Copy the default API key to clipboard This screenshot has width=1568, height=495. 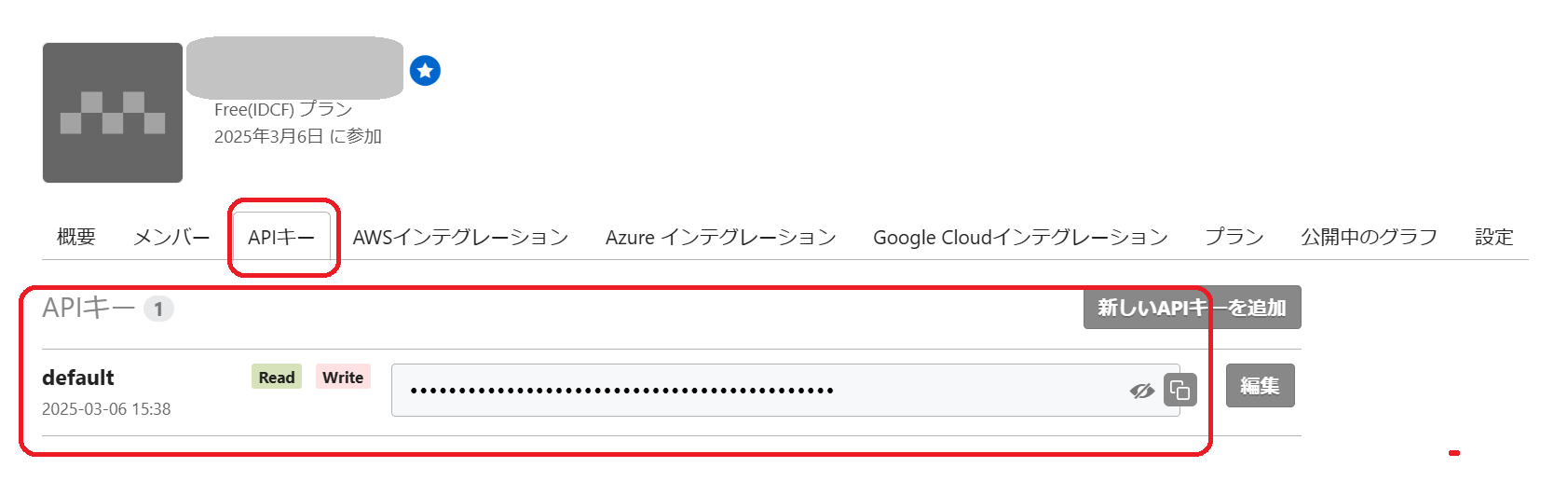click(x=1180, y=390)
